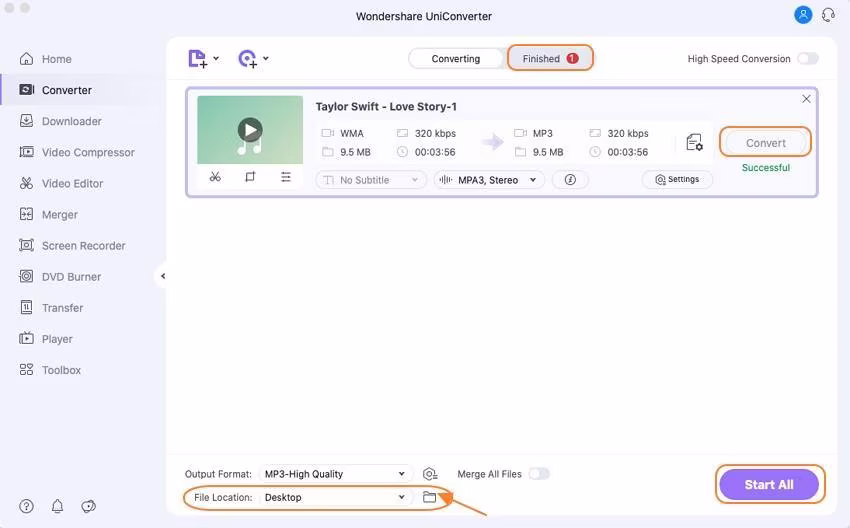Open the Video Editor section

(61, 183)
